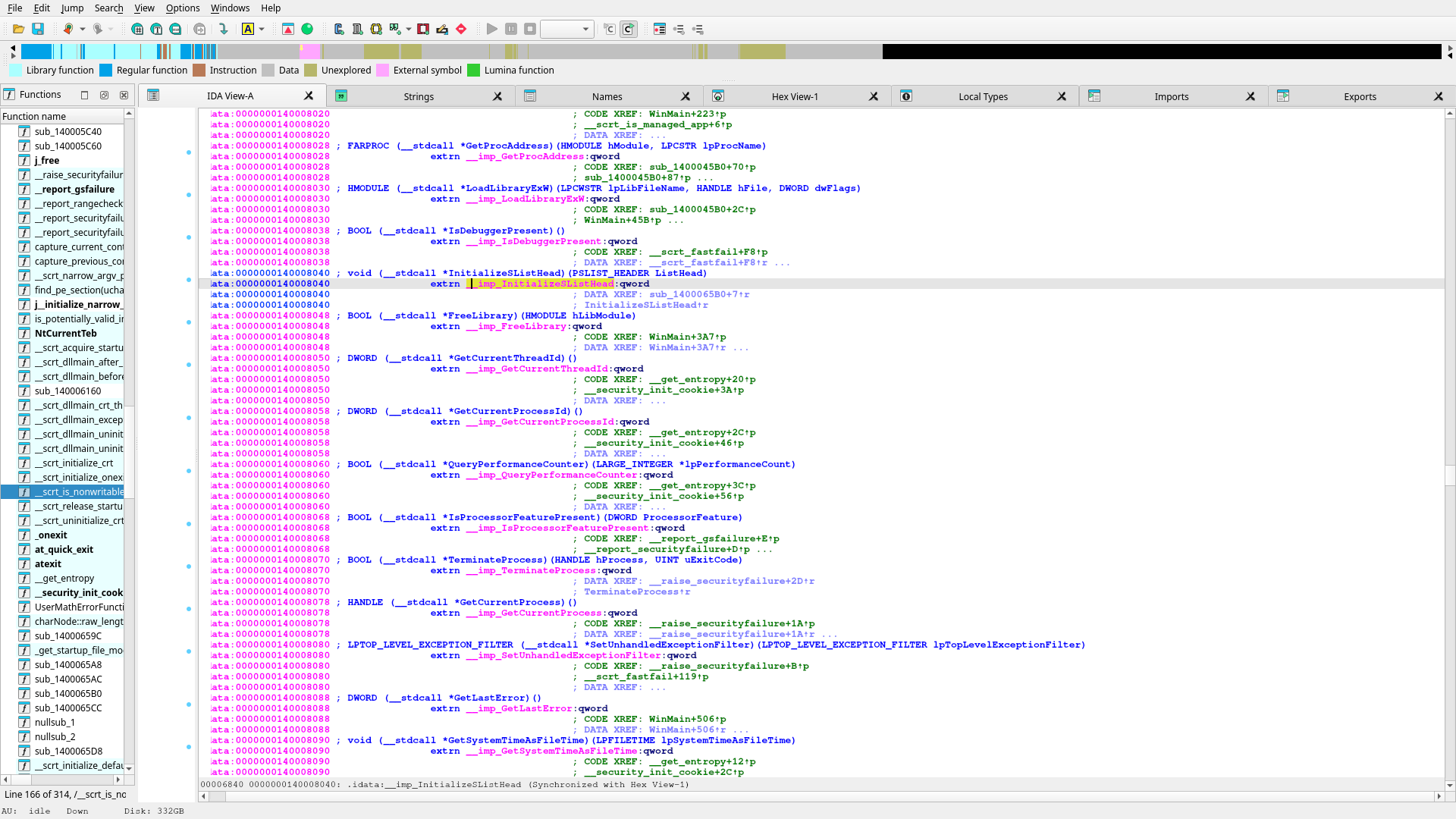Open the debugger selection combo box
Viewport: 1456px width, 819px height.
coord(566,29)
